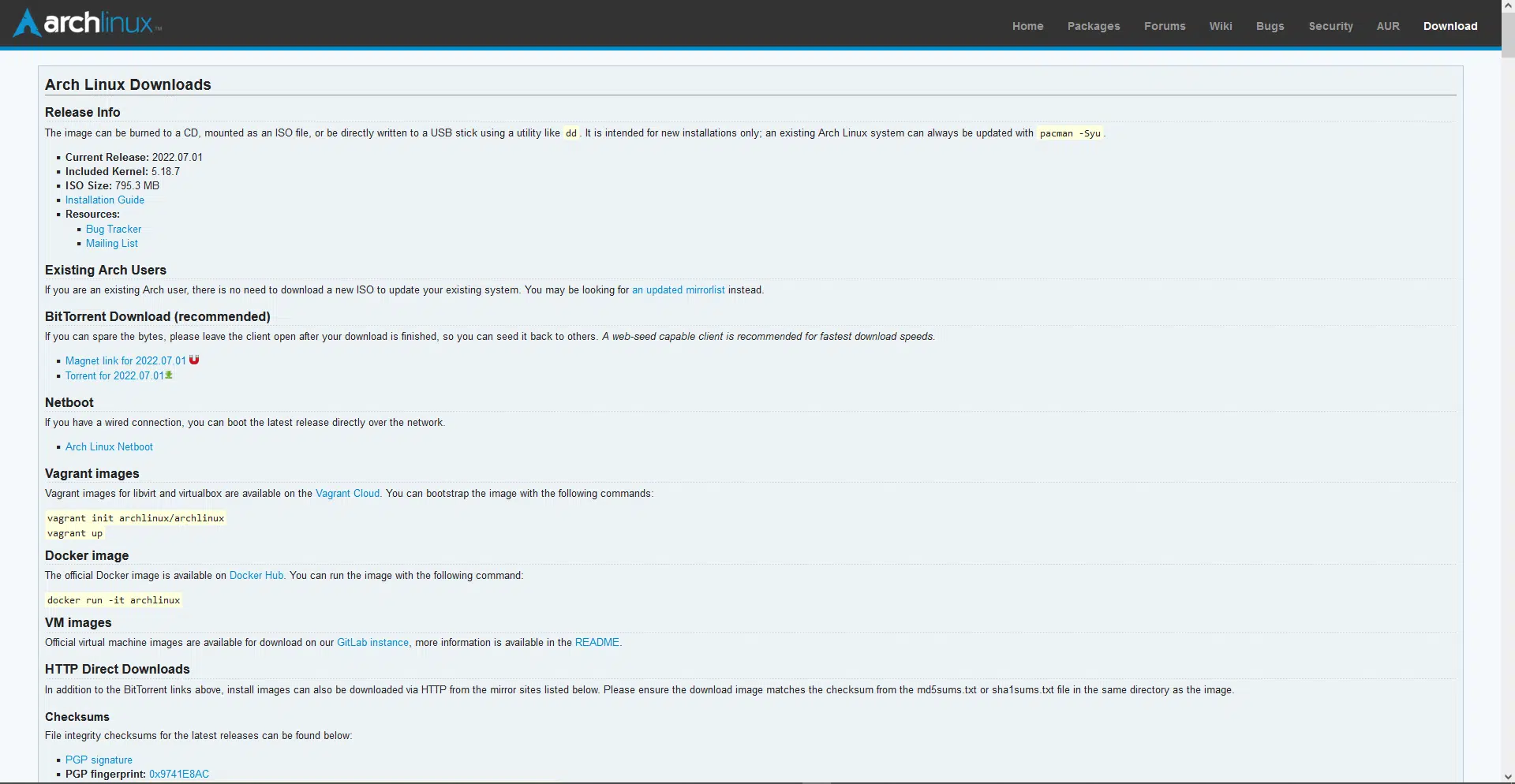Click the 'Existing Arch Users' heading

[106, 270]
